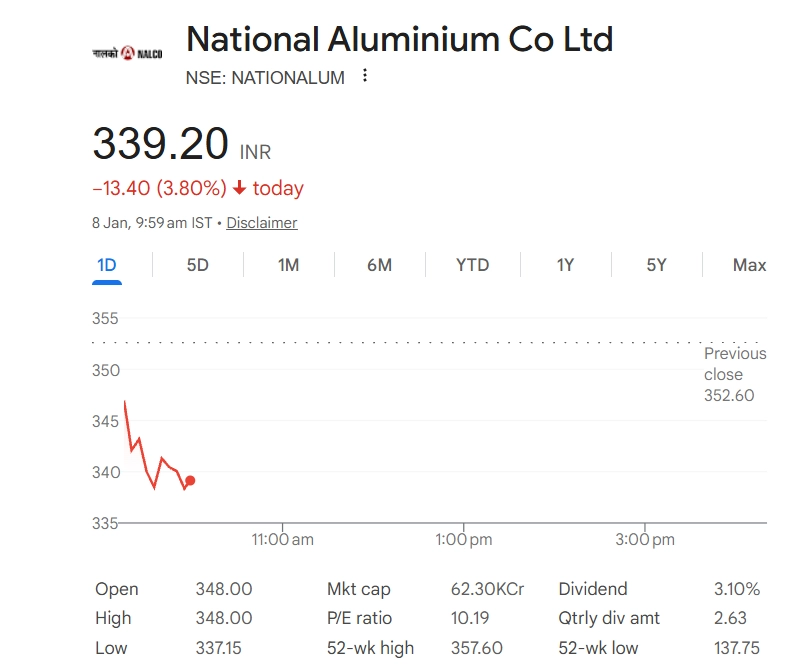
Task: Select the YTD tab
Action: [472, 265]
